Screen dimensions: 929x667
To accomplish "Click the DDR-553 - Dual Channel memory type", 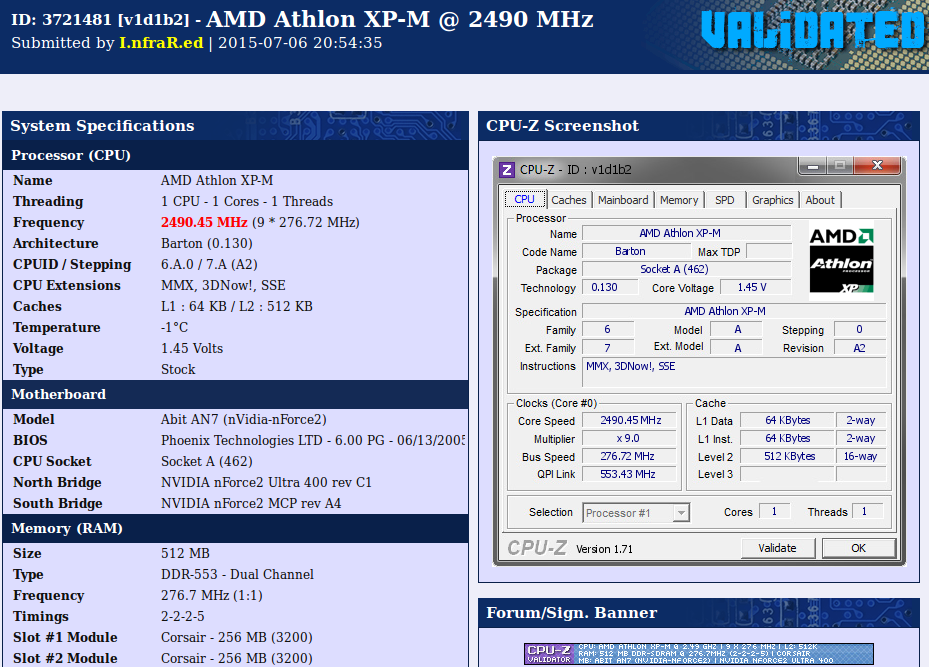I will pyautogui.click(x=237, y=574).
